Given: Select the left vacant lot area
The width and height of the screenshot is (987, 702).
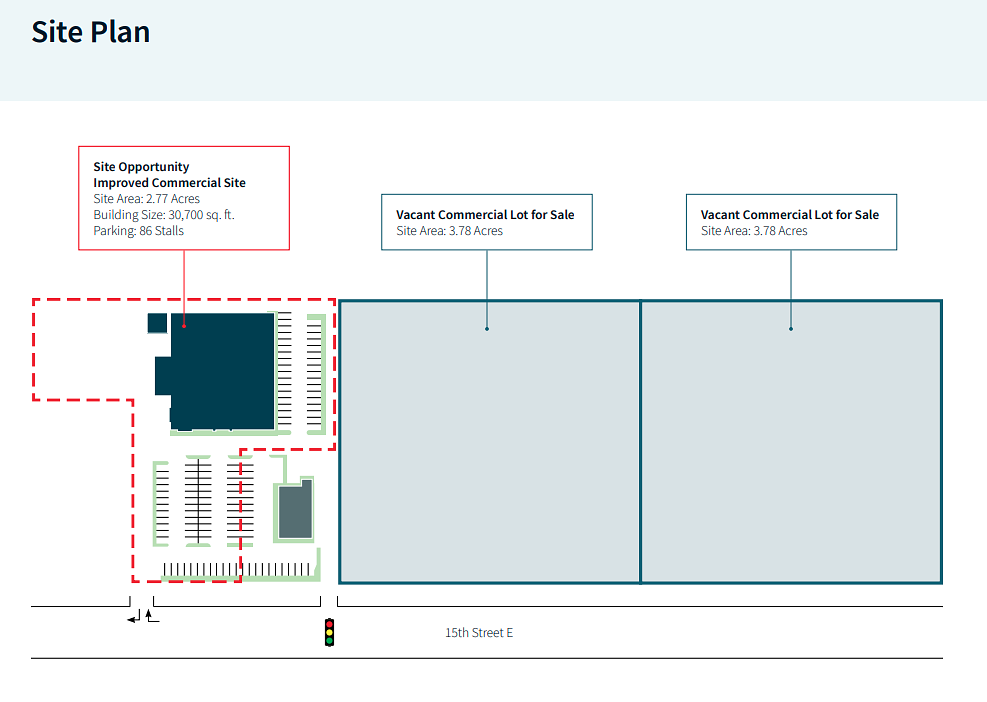Looking at the screenshot, I should click(490, 442).
